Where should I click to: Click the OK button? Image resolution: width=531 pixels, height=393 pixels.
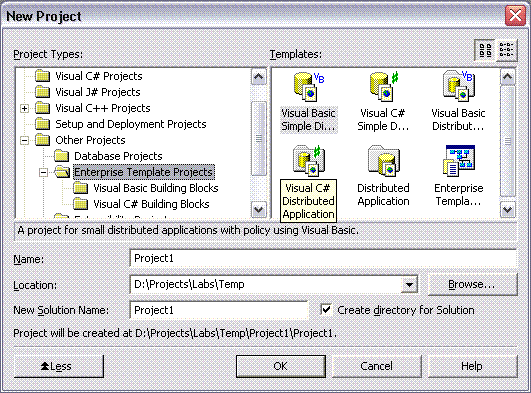coord(281,366)
